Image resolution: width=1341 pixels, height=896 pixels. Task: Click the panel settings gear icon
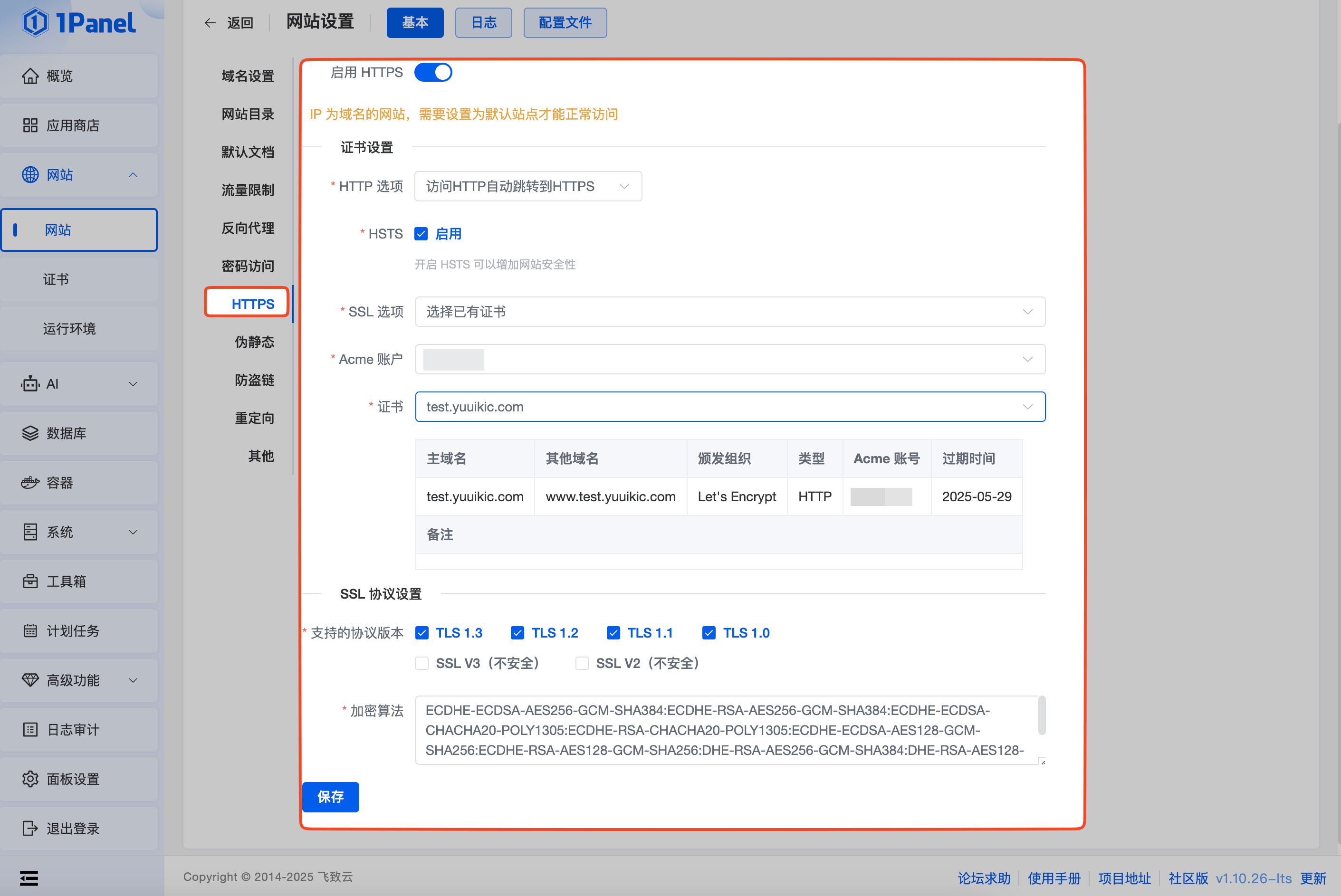coord(30,779)
